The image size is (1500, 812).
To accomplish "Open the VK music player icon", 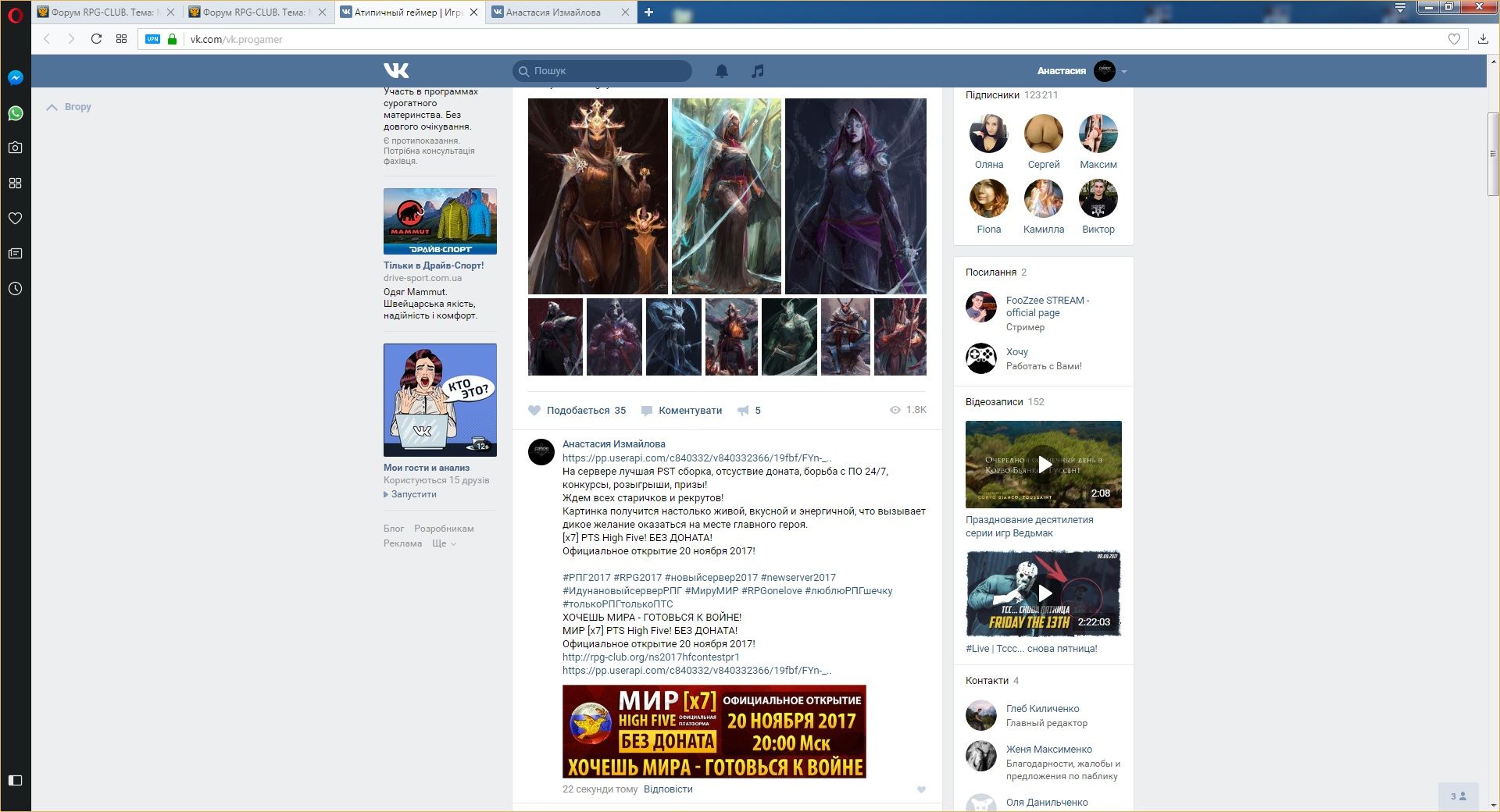I will pyautogui.click(x=757, y=71).
